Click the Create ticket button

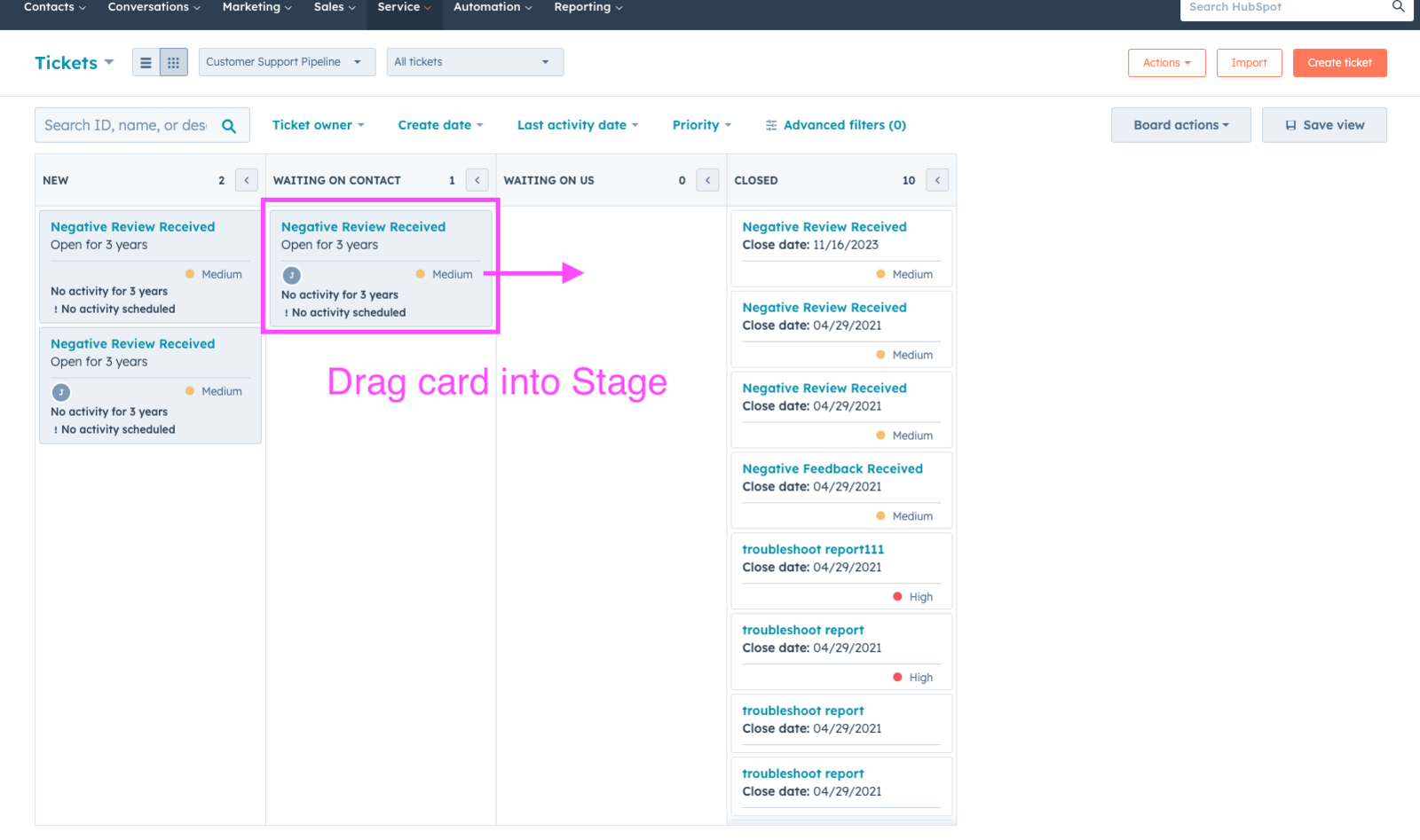tap(1339, 62)
